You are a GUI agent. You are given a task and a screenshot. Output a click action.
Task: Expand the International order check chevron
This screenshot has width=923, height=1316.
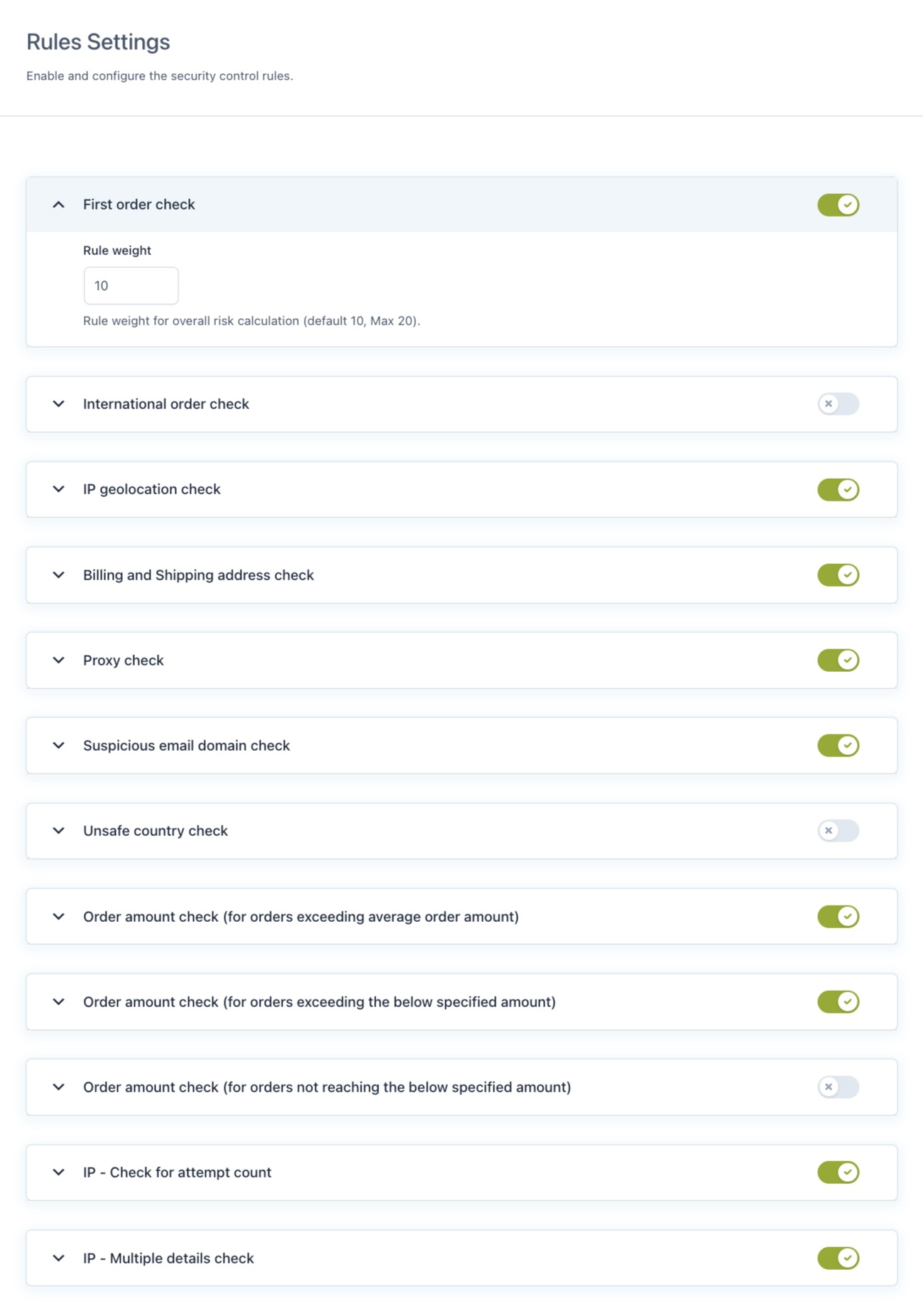tap(59, 404)
